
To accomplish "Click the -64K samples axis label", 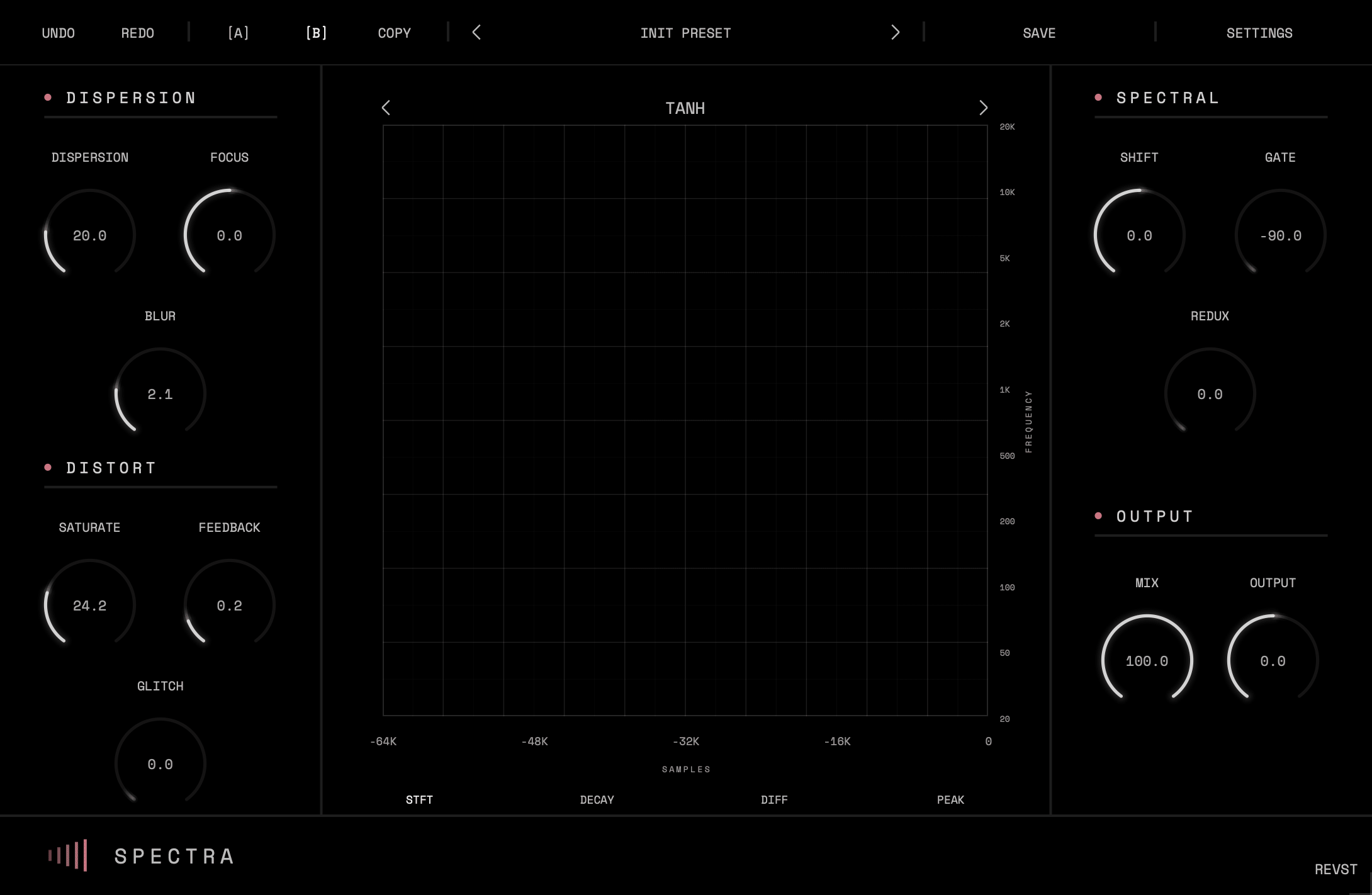I will click(x=383, y=741).
